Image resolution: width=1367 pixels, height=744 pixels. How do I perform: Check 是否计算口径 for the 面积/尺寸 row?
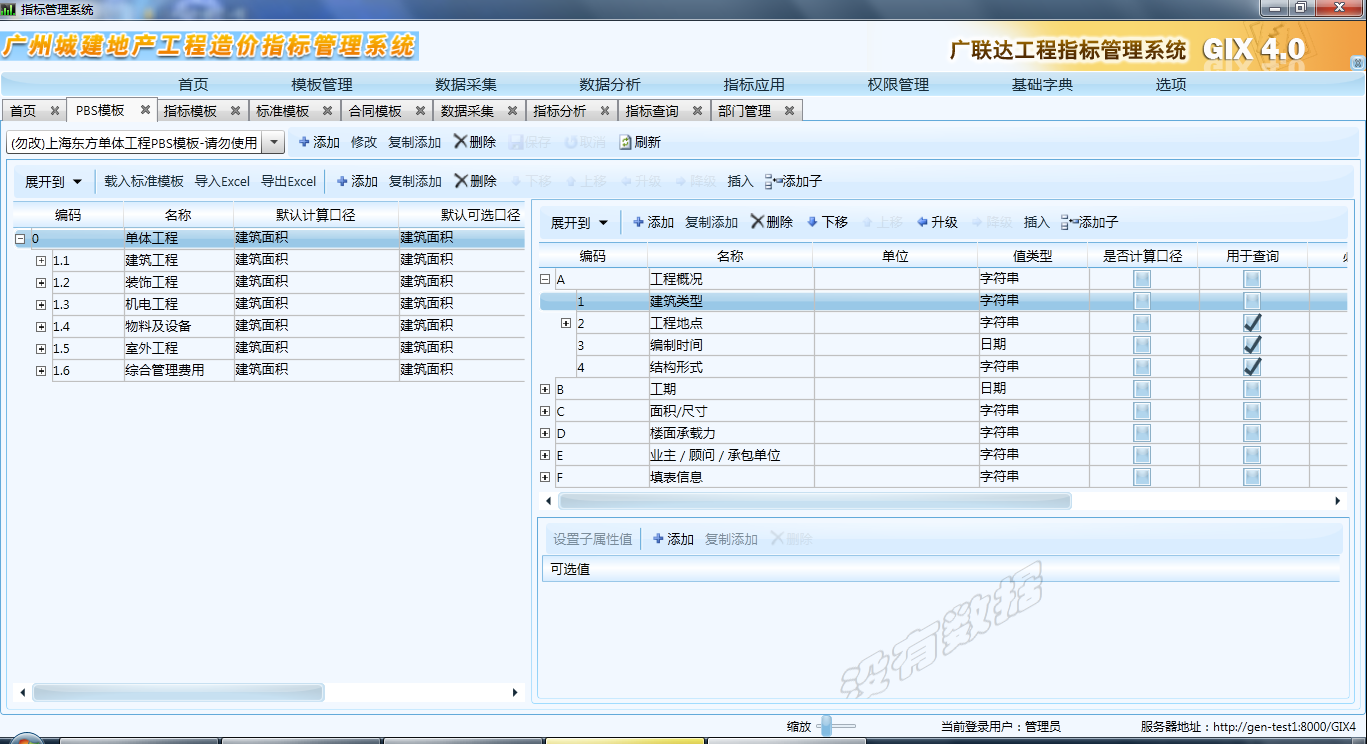click(1142, 411)
